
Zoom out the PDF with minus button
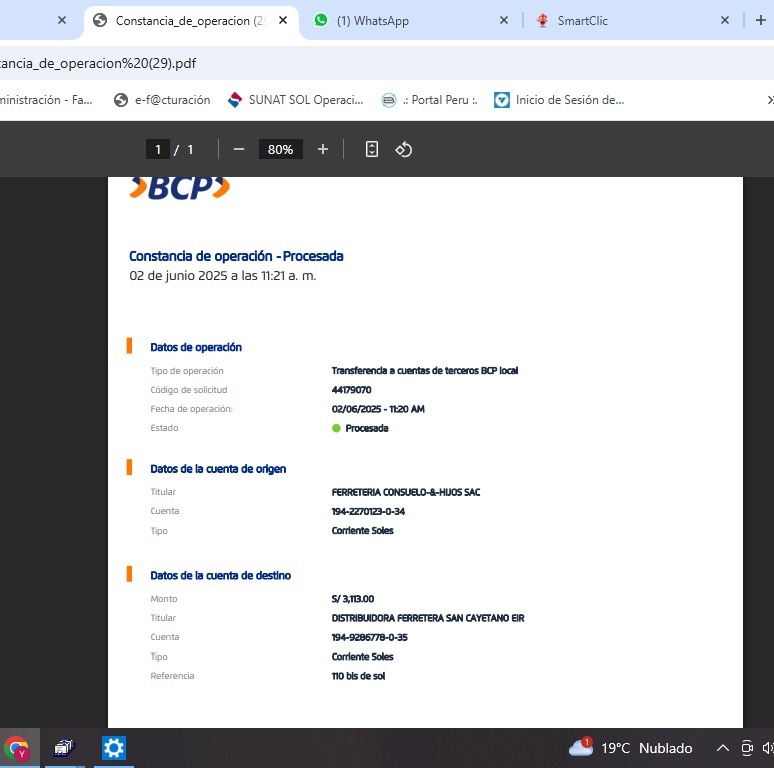click(239, 149)
